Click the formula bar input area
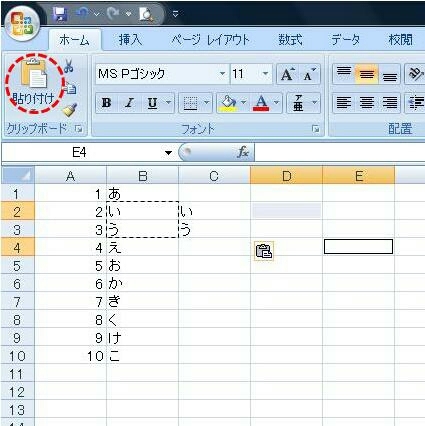 (340, 153)
